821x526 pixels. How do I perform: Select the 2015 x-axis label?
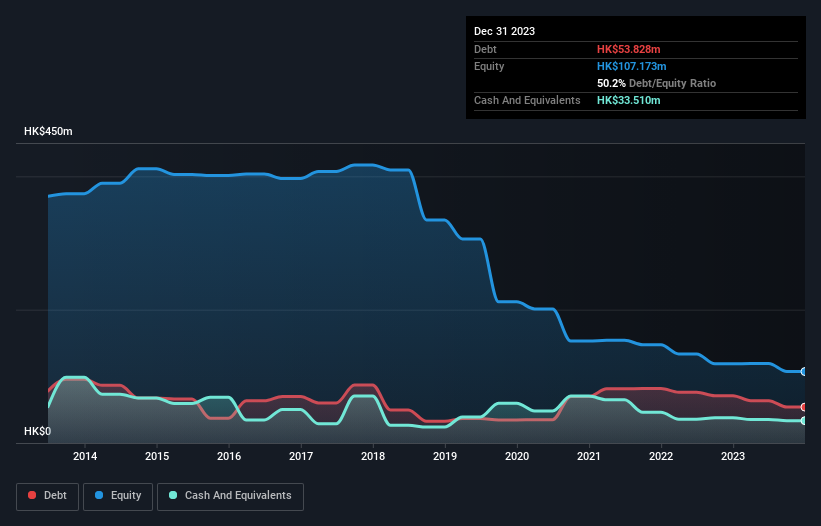click(x=157, y=456)
